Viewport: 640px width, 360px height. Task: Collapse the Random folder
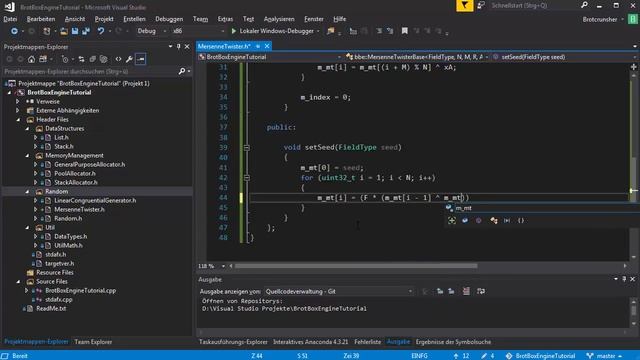27,191
